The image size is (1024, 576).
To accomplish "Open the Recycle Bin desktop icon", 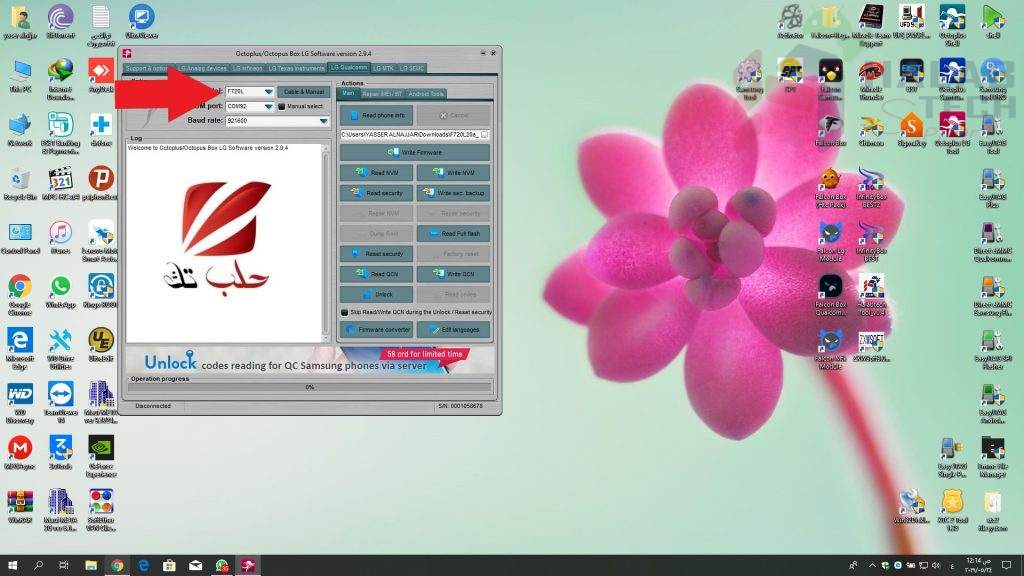I will (20, 184).
